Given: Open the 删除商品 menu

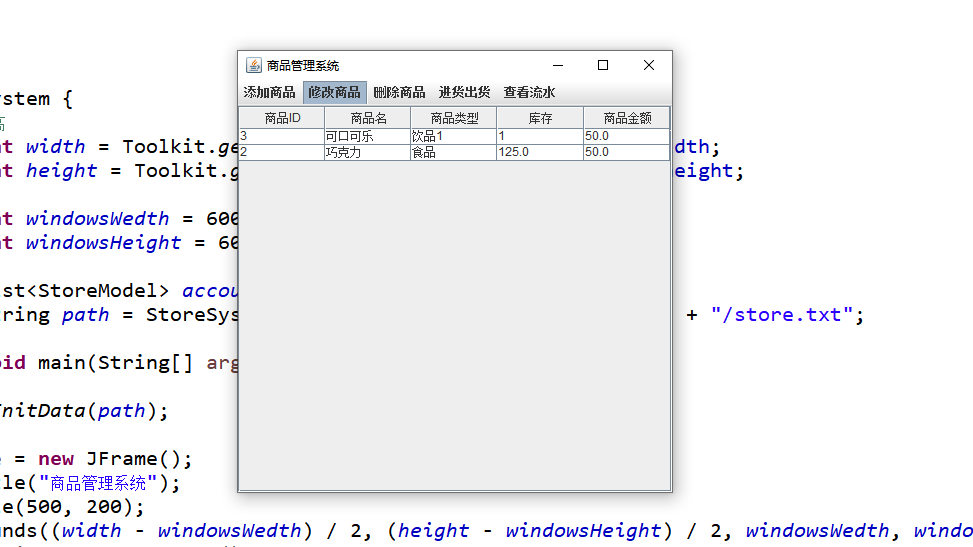Looking at the screenshot, I should click(x=400, y=93).
